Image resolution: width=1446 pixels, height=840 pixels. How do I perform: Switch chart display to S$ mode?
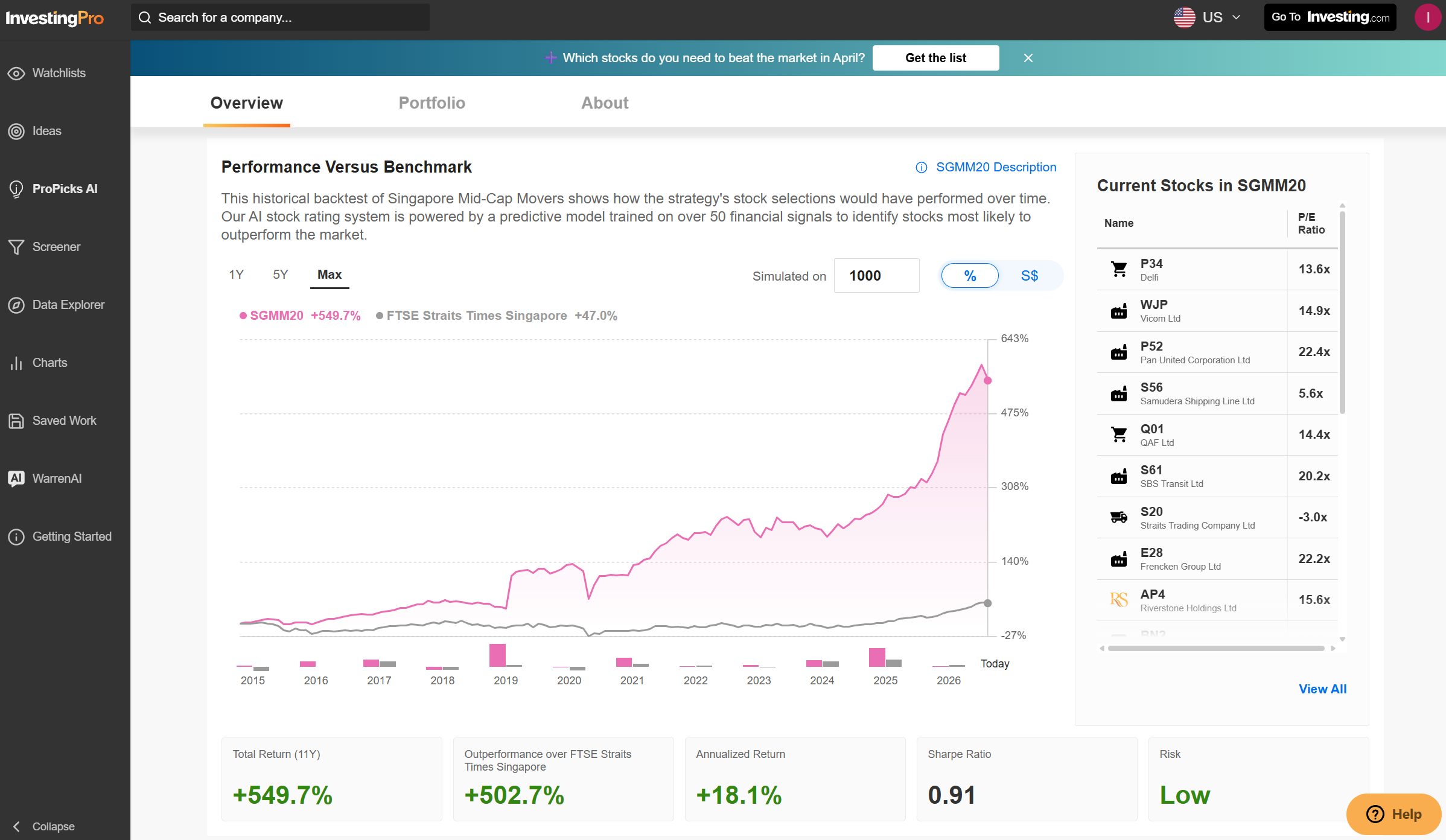point(1029,276)
